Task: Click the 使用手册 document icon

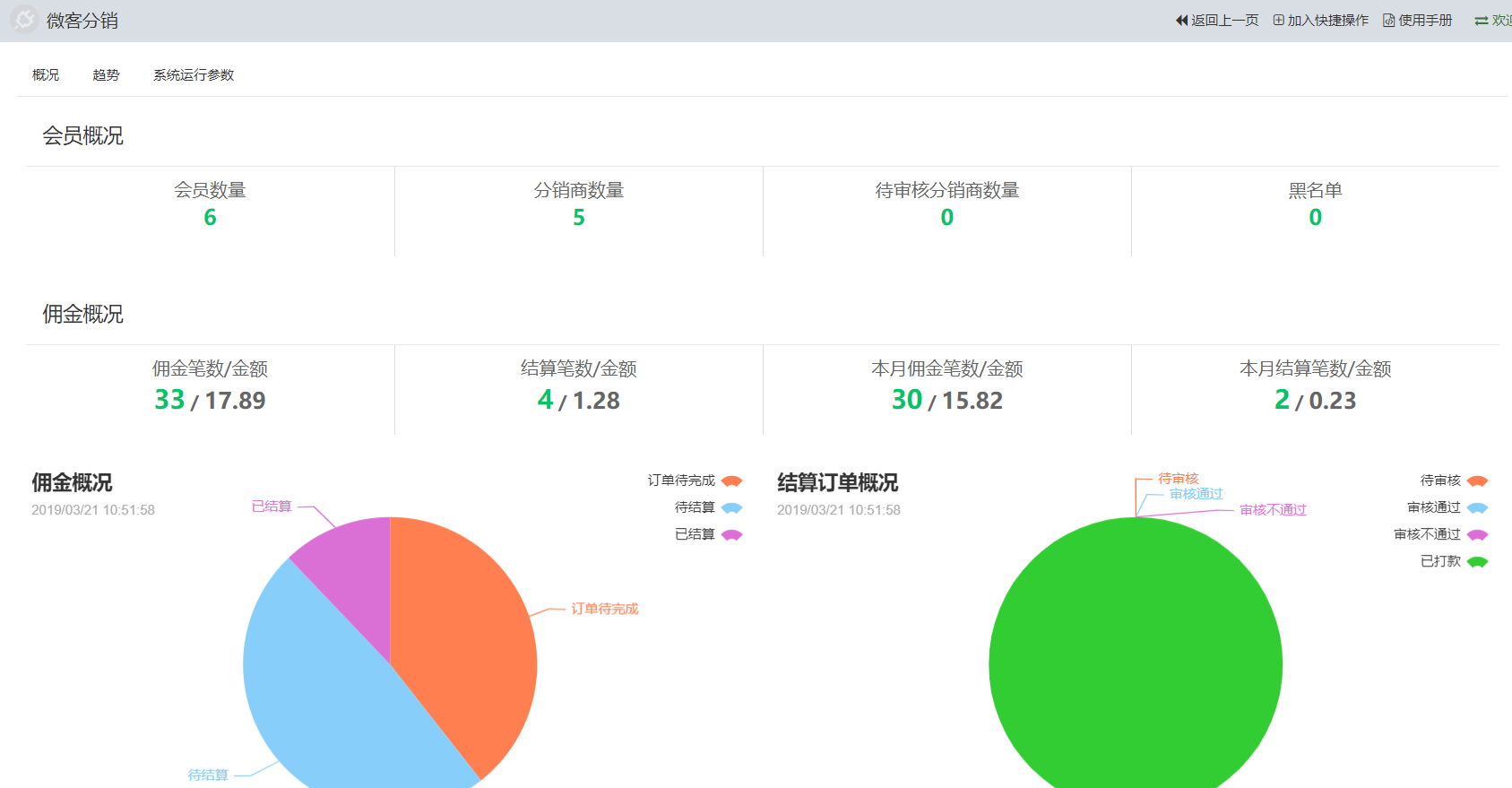Action: (1388, 21)
